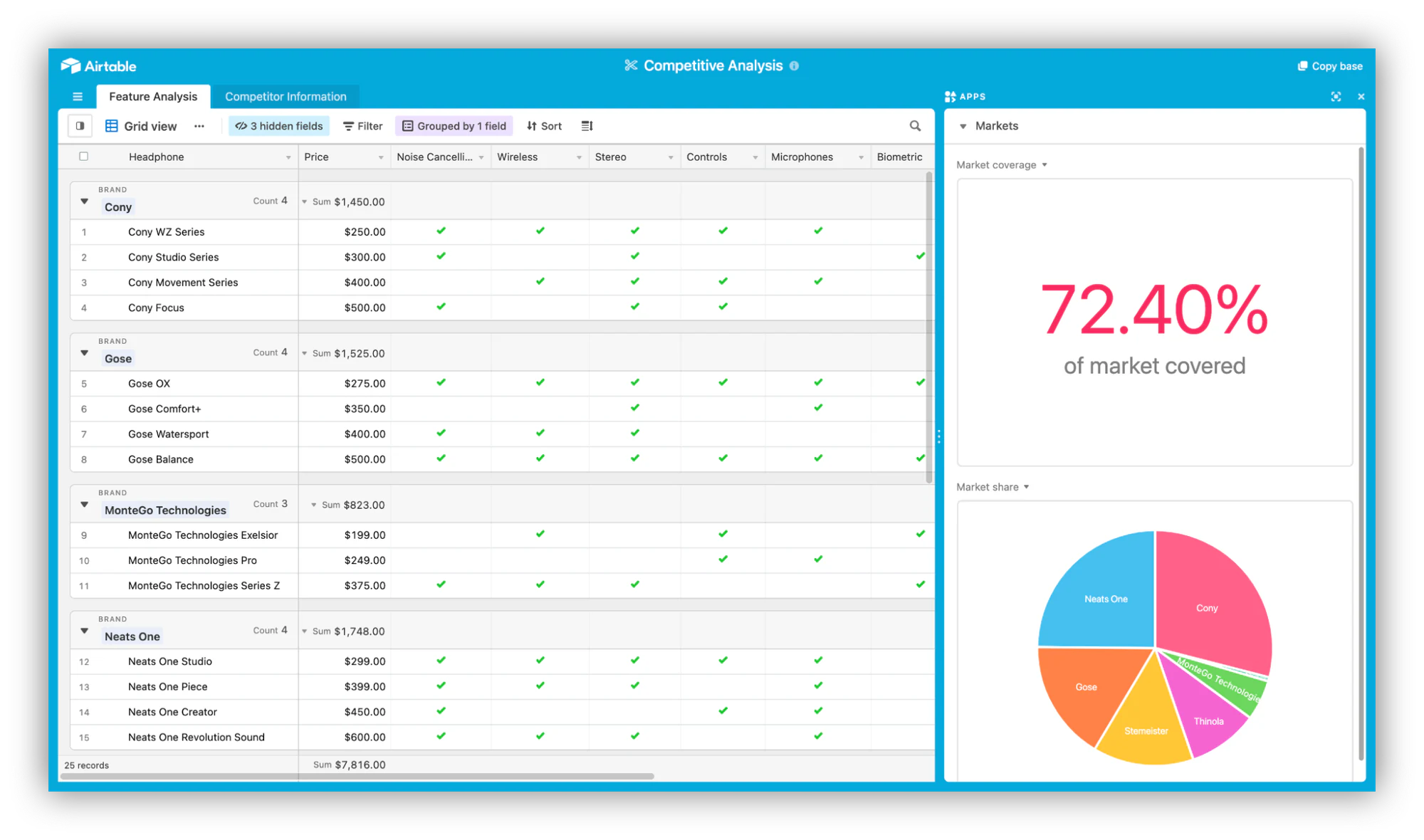Select the Gose Balance price $500.00
The width and height of the screenshot is (1424, 840).
coord(365,459)
